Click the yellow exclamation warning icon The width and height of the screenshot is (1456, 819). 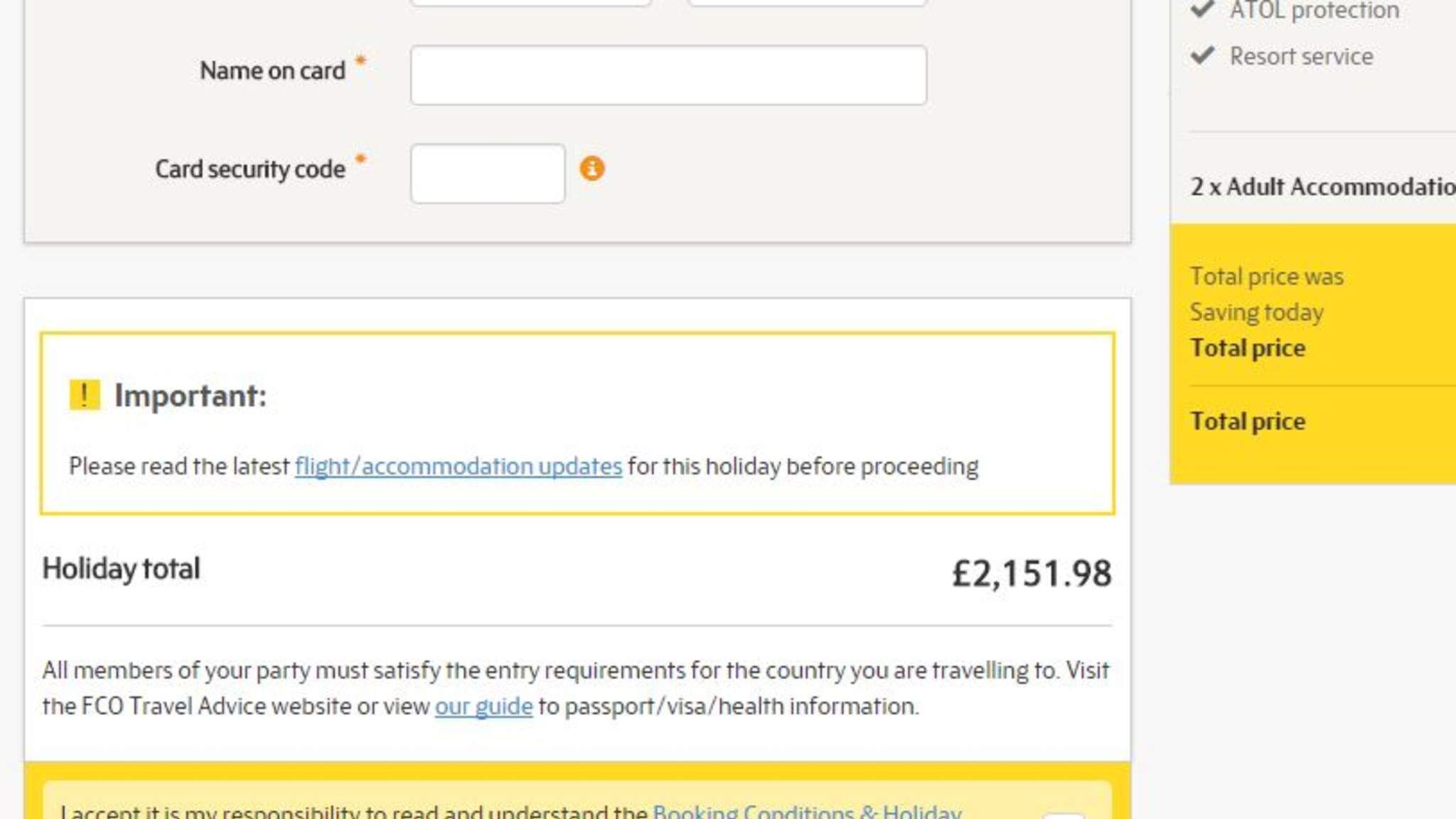pos(84,395)
